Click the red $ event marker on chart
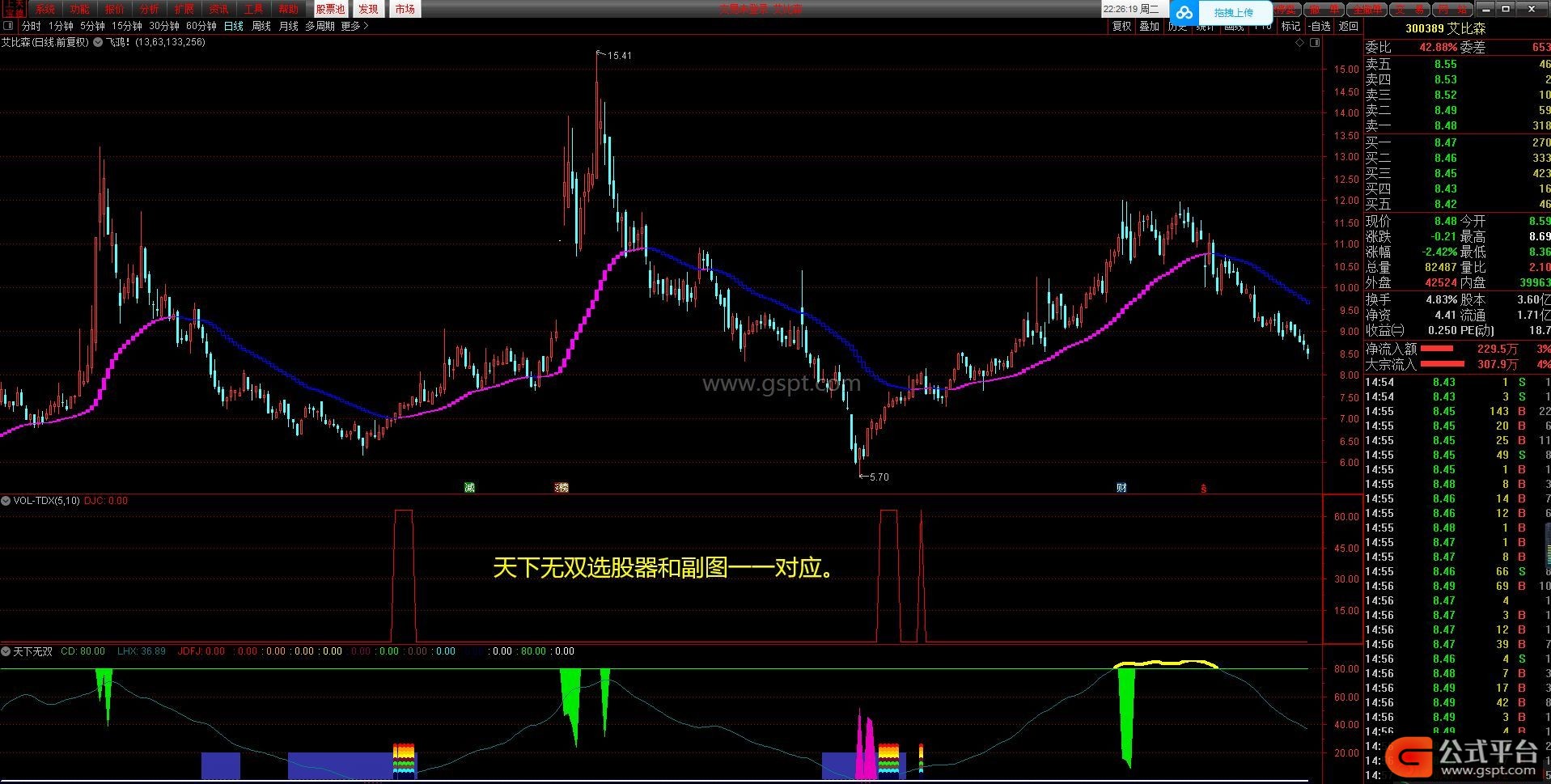The width and height of the screenshot is (1551, 784). tap(1204, 488)
